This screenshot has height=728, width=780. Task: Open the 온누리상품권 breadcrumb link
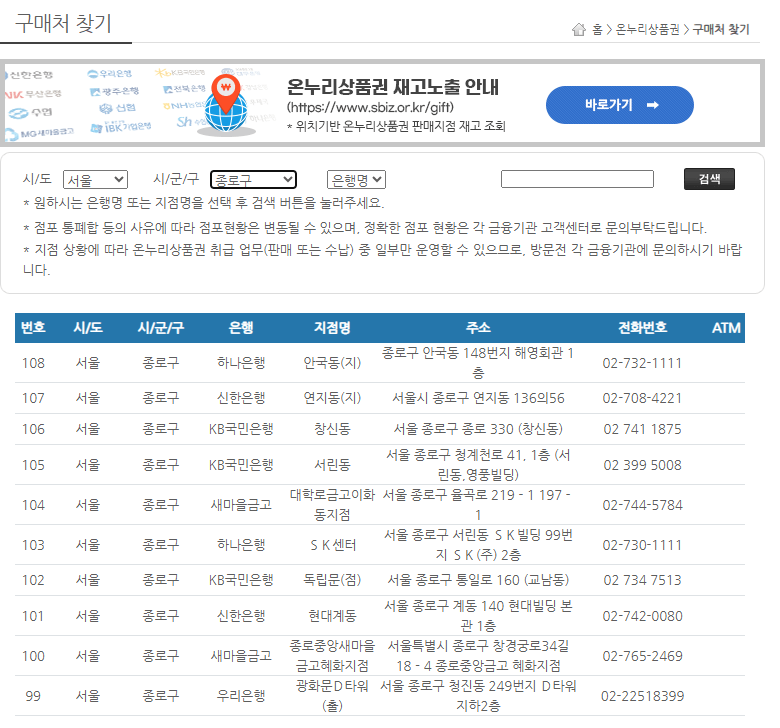[647, 29]
